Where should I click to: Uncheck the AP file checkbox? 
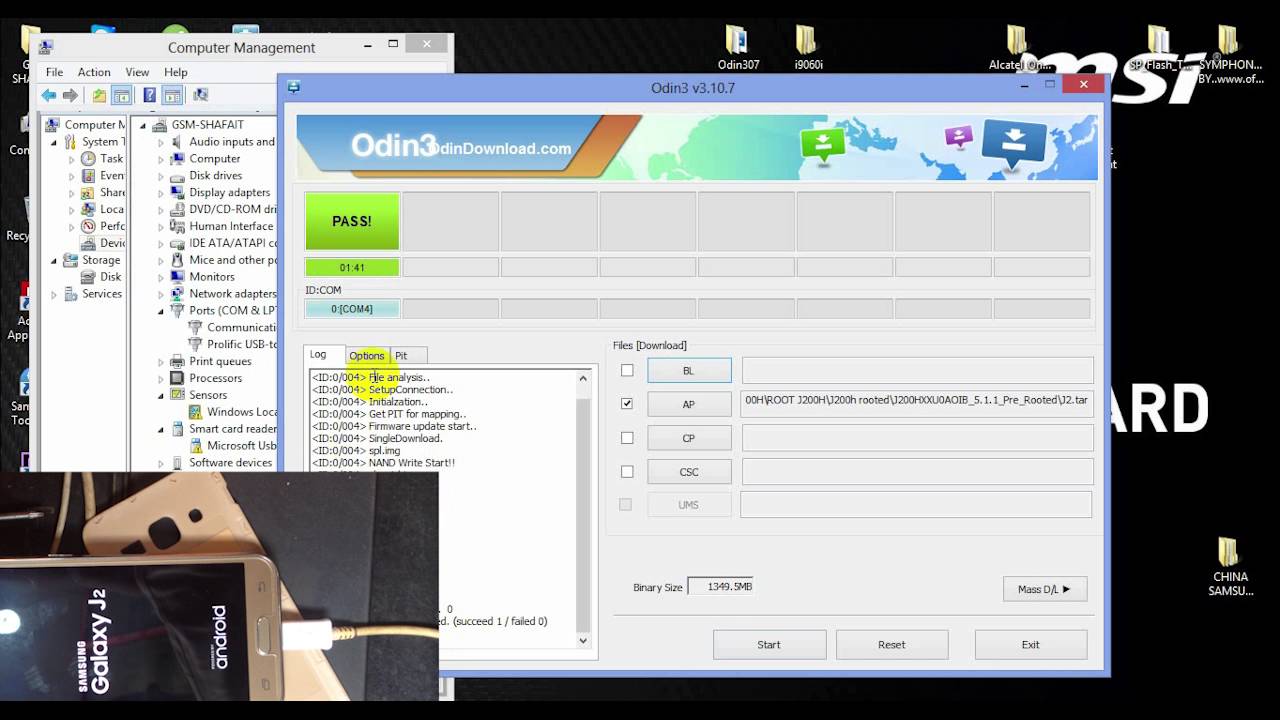627,404
